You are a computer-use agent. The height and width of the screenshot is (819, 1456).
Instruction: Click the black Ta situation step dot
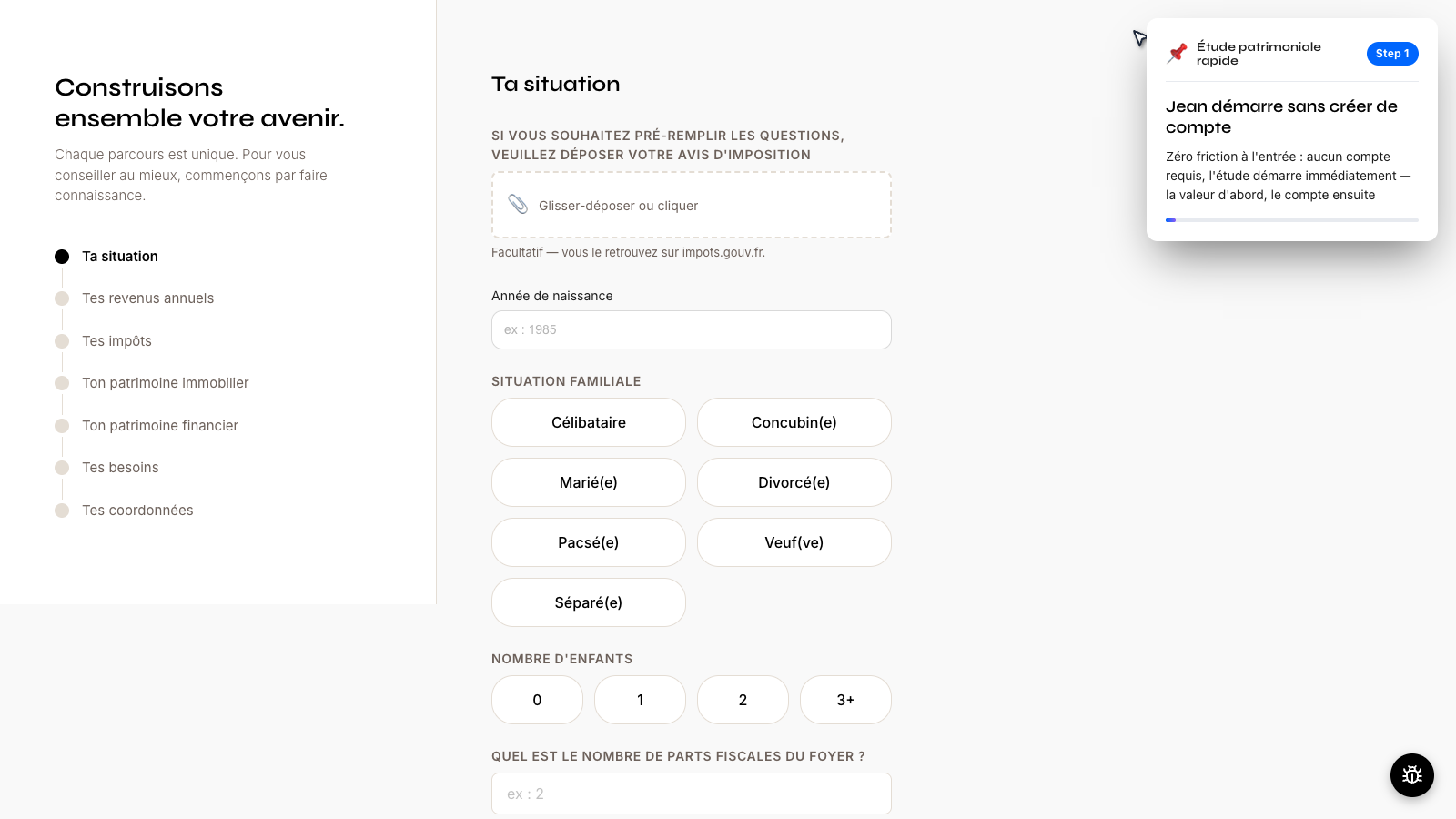pos(62,257)
